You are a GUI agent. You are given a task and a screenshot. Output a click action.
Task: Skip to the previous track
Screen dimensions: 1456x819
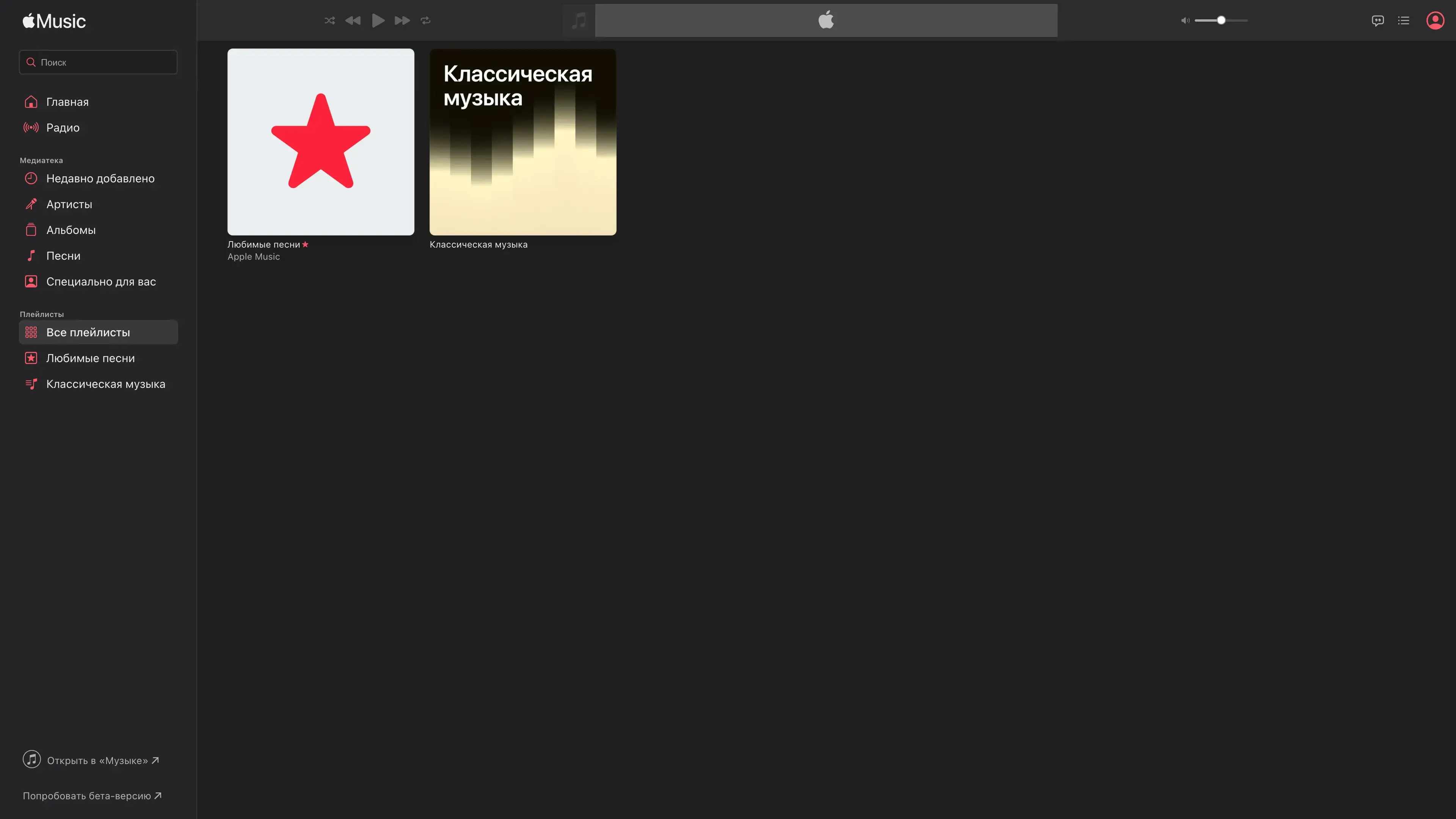pos(353,20)
